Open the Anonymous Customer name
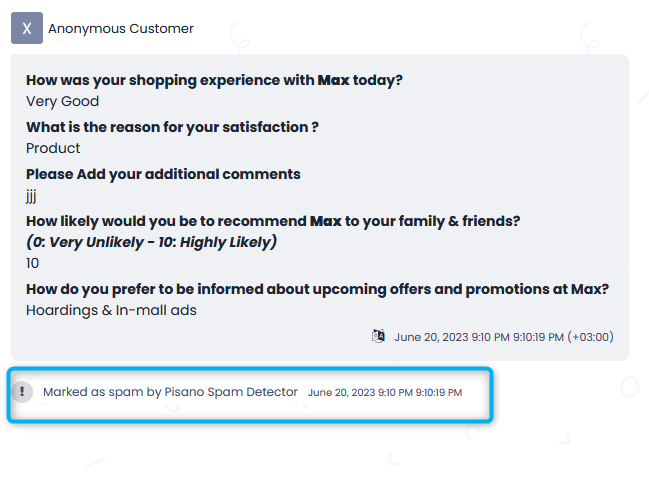 tap(121, 29)
